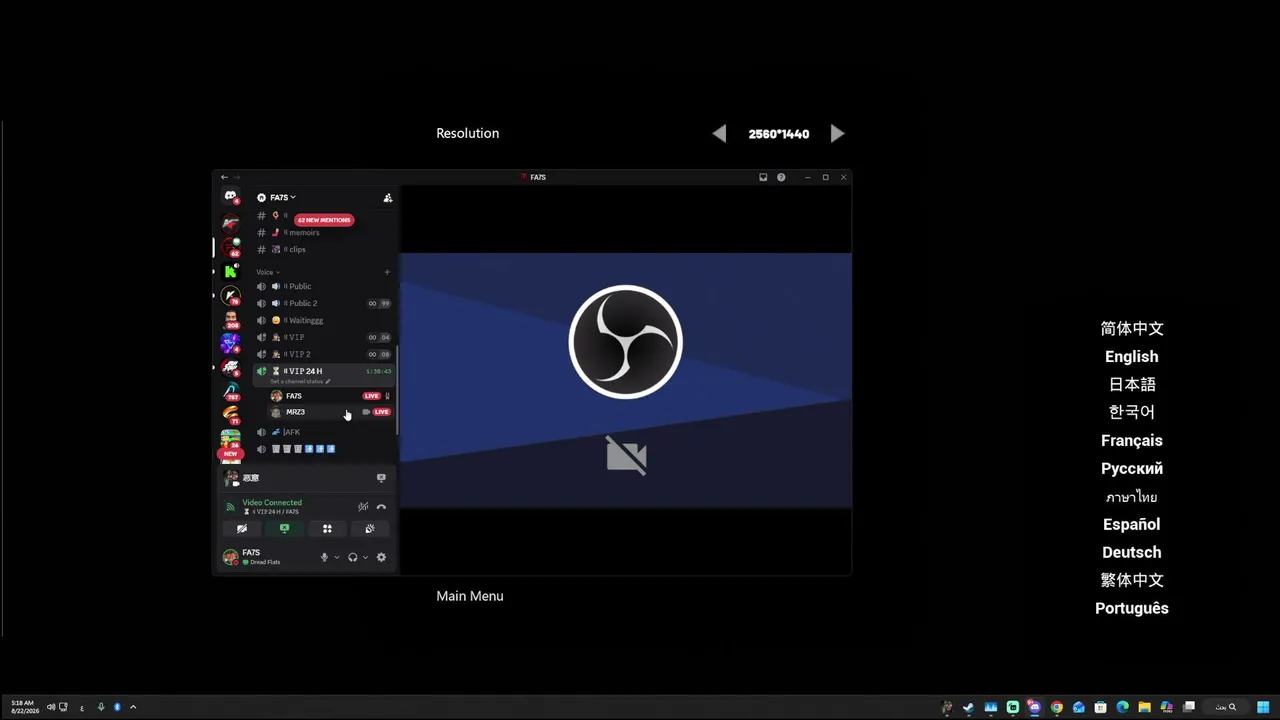Open the invite people icon beside FA7S
This screenshot has width=1280, height=720.
point(388,198)
